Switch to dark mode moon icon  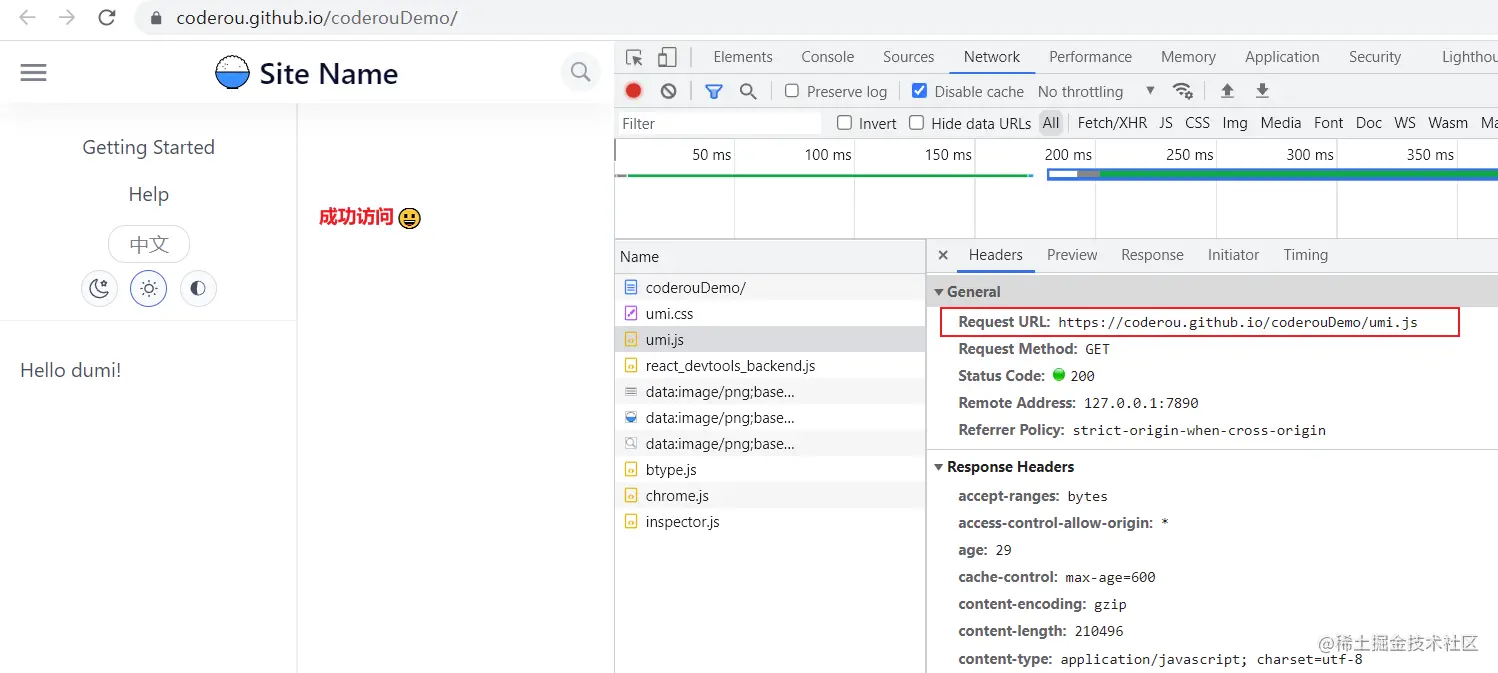[99, 289]
